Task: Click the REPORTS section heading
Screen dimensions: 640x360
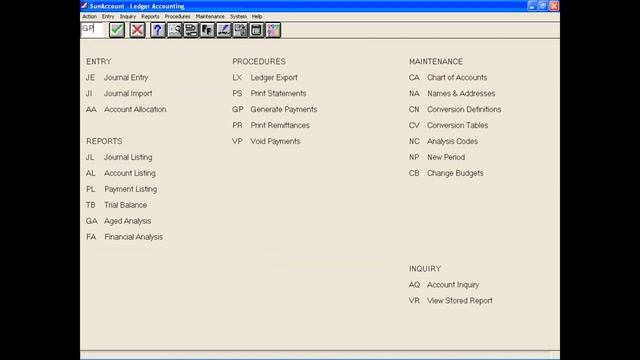Action: 104,141
